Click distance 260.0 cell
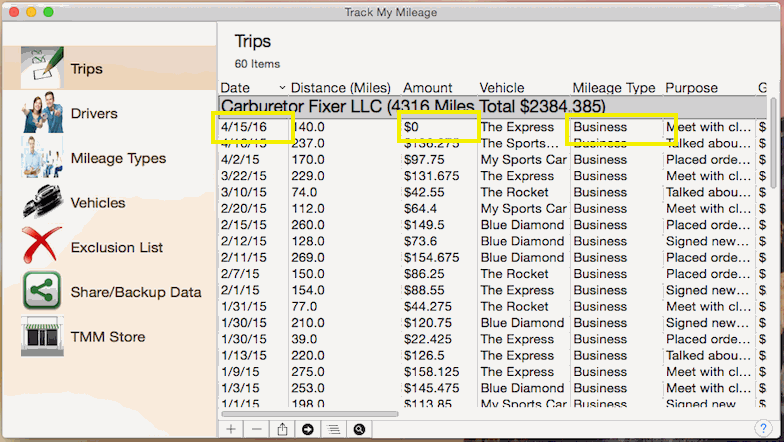The height and width of the screenshot is (442, 784). [308, 225]
